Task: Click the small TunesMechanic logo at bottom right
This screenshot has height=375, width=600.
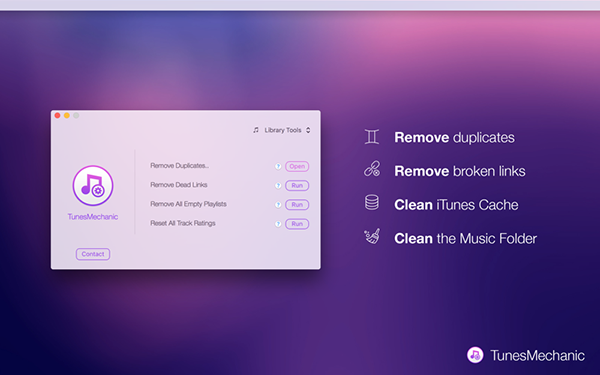Action: pyautogui.click(x=475, y=355)
